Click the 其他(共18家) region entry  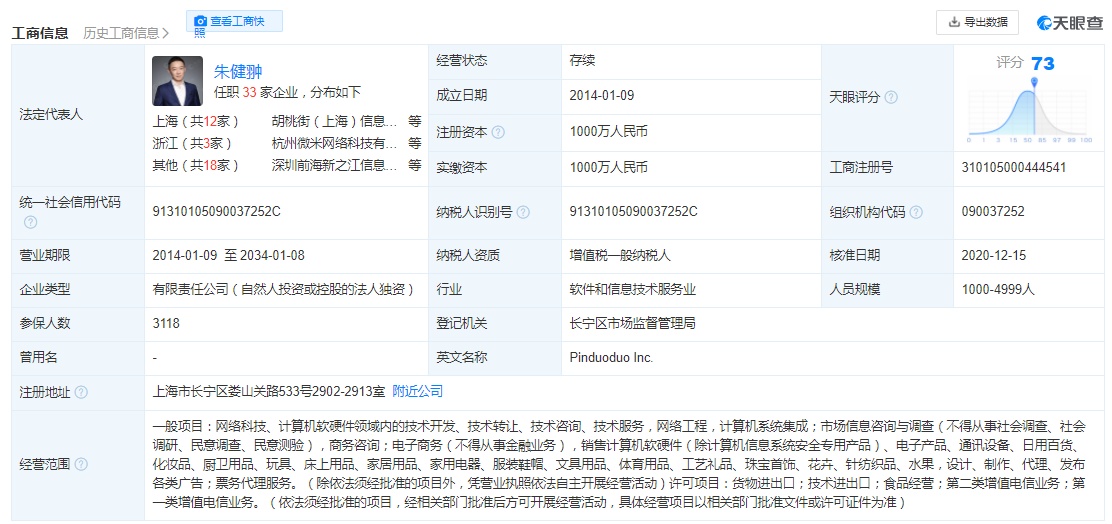click(195, 165)
